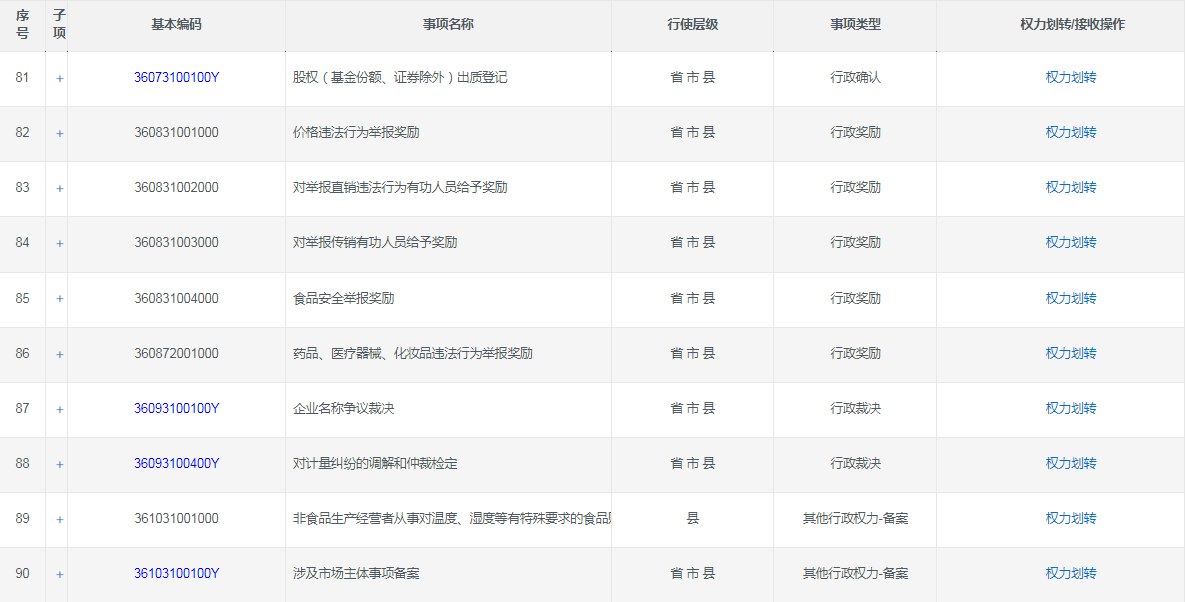Click the 基本编码 column header
This screenshot has width=1186, height=602.
pyautogui.click(x=176, y=24)
